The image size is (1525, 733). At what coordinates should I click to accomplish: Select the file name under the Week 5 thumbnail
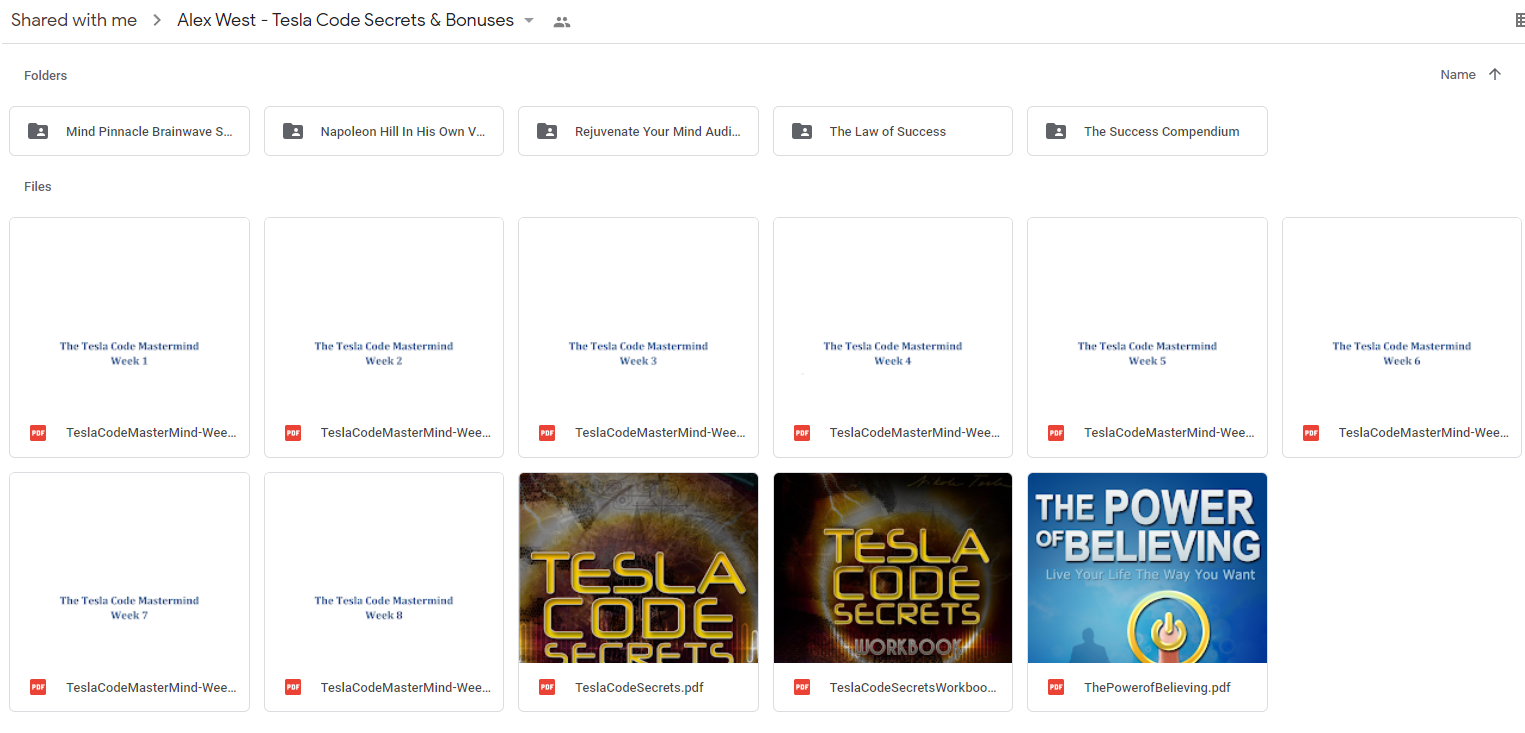point(1169,433)
